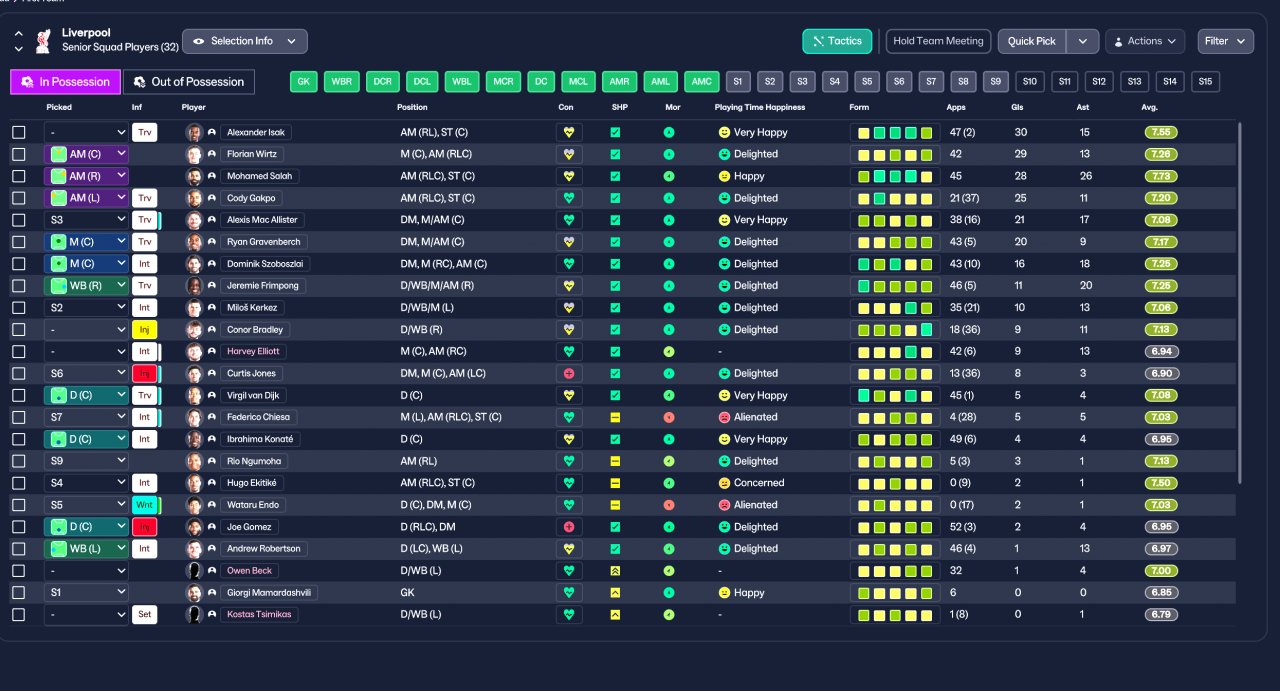Open Mohamed Salah's player name link

tap(259, 176)
